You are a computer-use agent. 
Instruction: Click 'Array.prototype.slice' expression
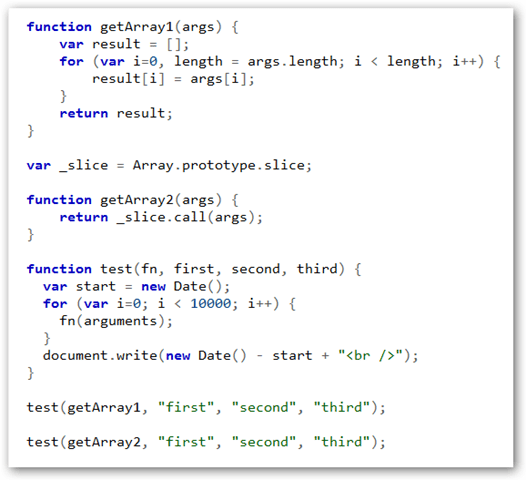(219, 165)
